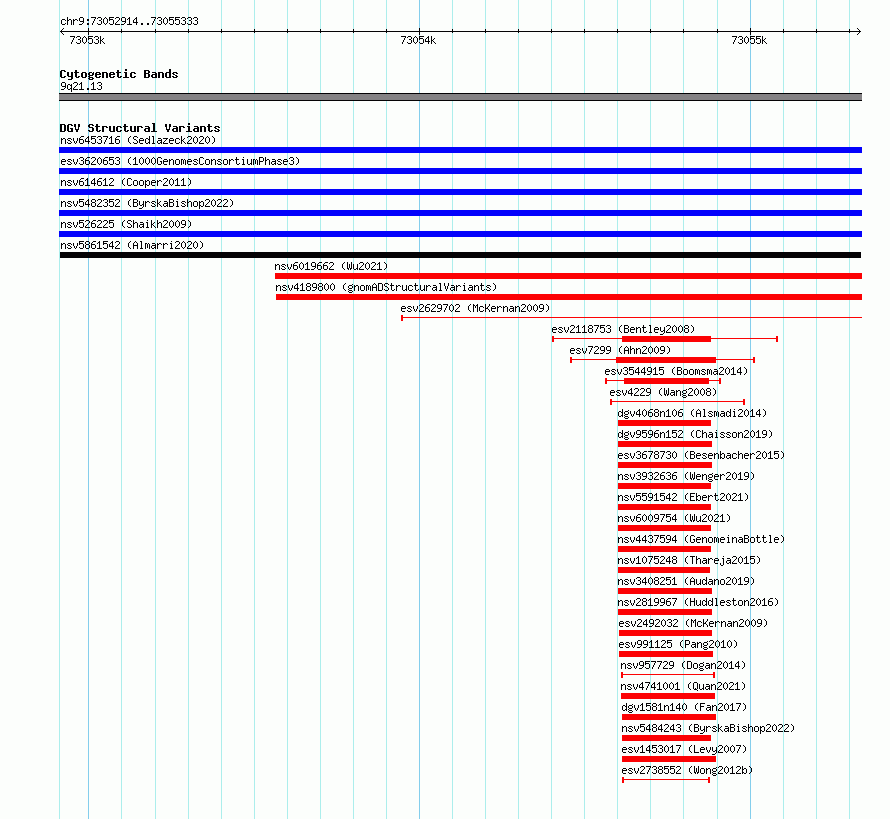Open dgv9596n152 (Chaisson2019) label

coord(695,434)
